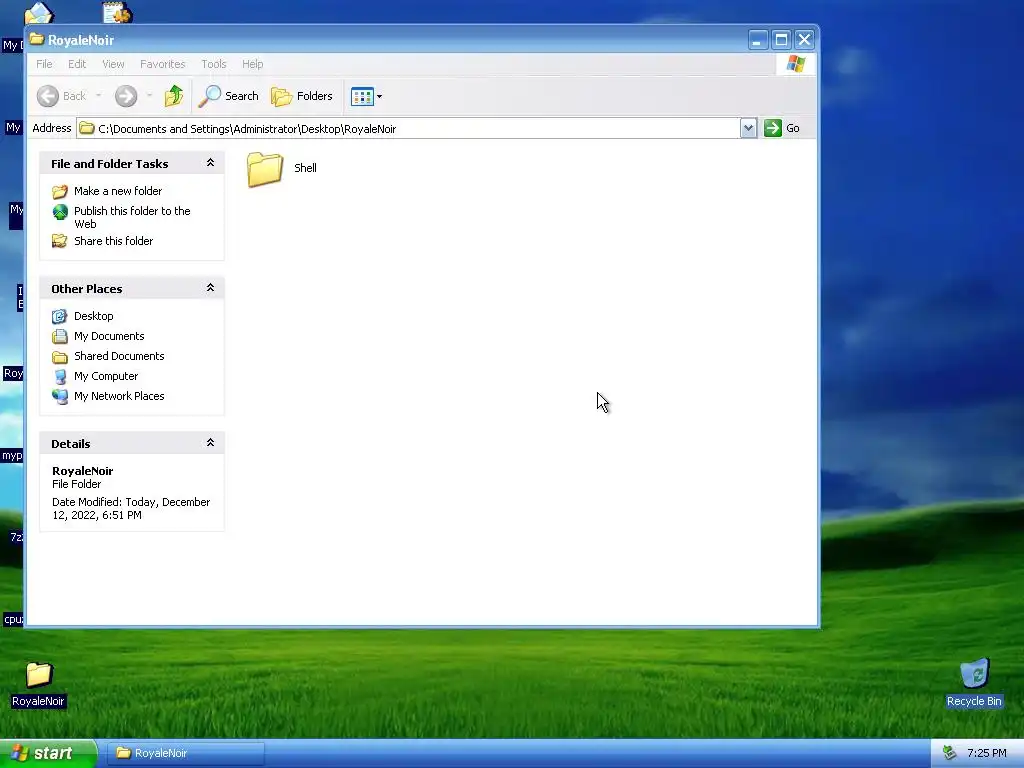Open the Favorites menu
Screen dimensions: 1024x768
pos(163,64)
